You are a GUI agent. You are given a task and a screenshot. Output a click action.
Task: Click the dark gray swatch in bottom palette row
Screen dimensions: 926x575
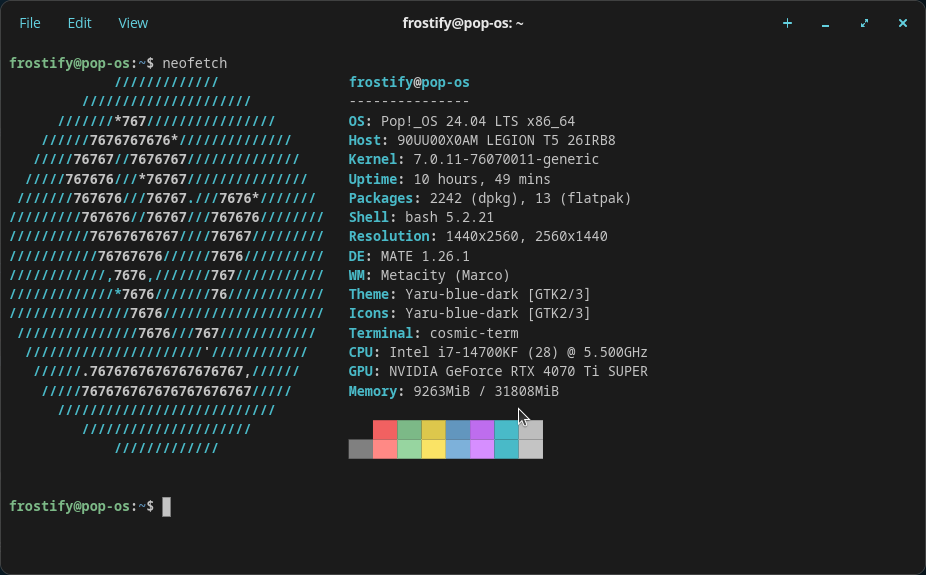pyautogui.click(x=361, y=449)
